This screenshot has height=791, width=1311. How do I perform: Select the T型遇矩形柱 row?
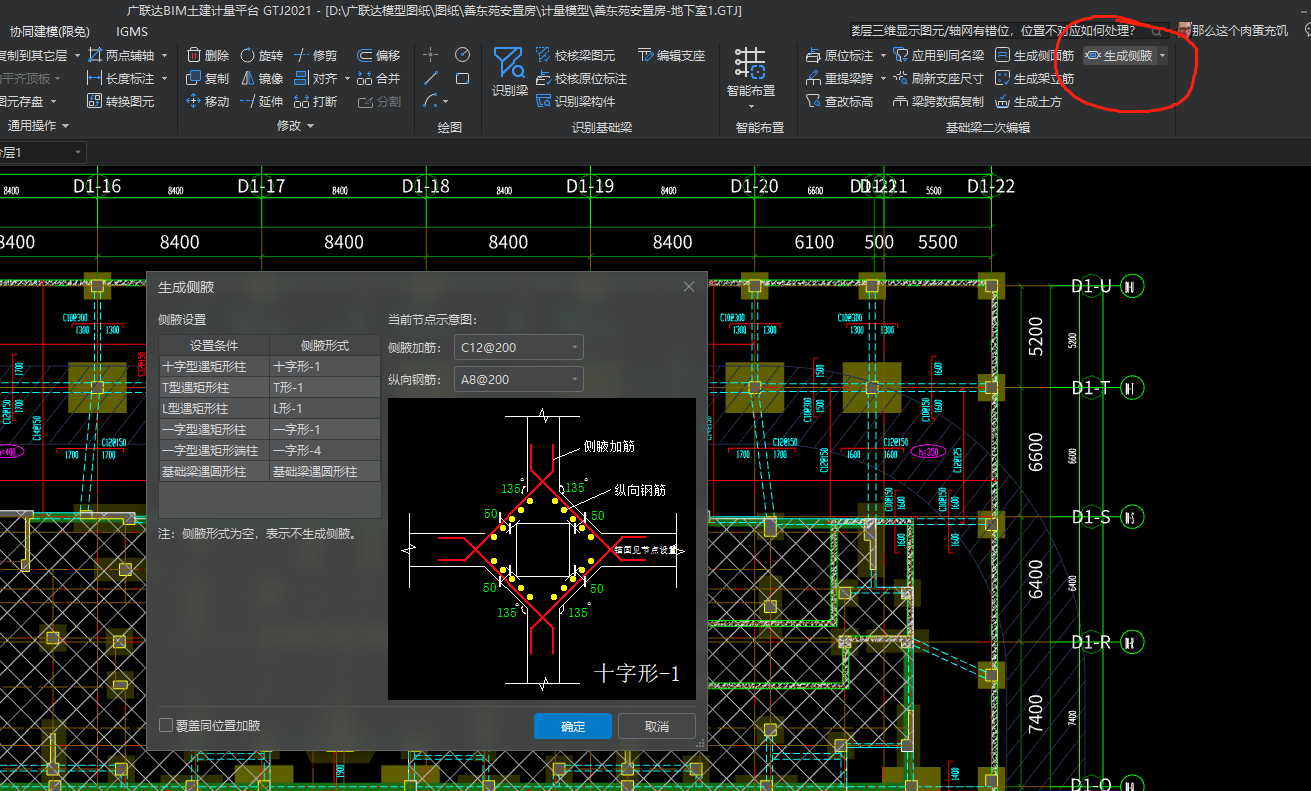pyautogui.click(x=269, y=388)
